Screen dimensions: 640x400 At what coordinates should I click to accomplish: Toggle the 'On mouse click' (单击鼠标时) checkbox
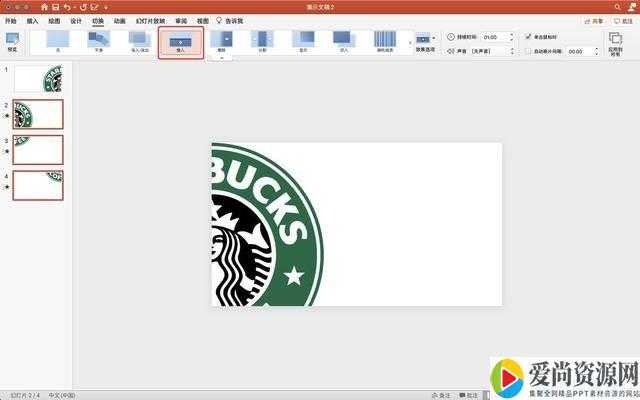coord(529,36)
